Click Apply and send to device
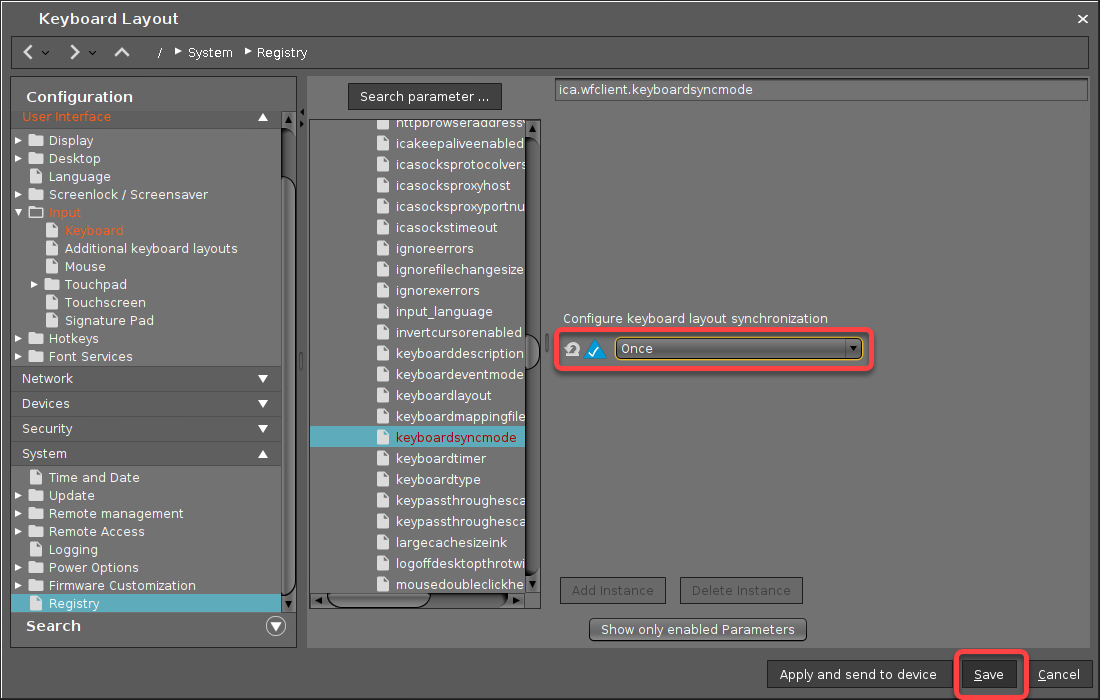The width and height of the screenshot is (1100, 700). [x=858, y=674]
